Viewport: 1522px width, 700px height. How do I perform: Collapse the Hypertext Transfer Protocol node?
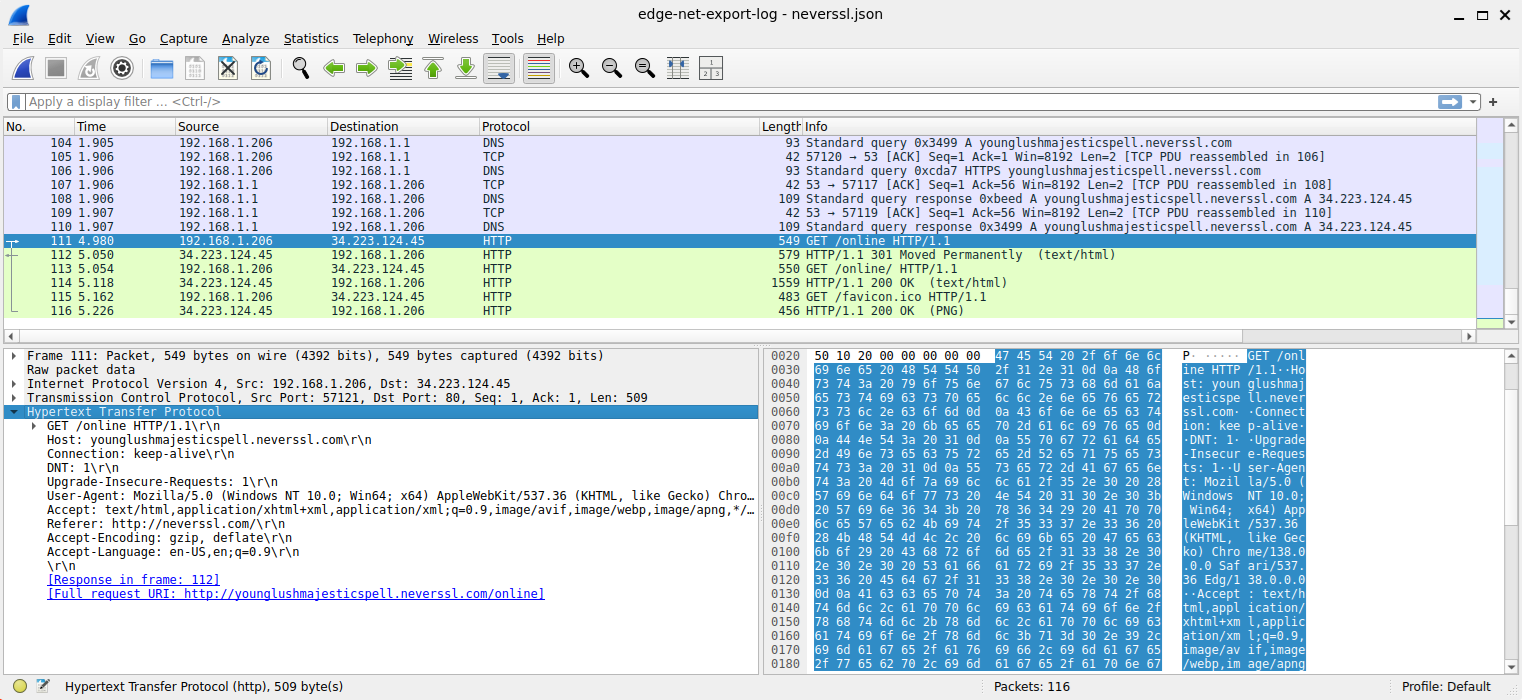coord(14,412)
